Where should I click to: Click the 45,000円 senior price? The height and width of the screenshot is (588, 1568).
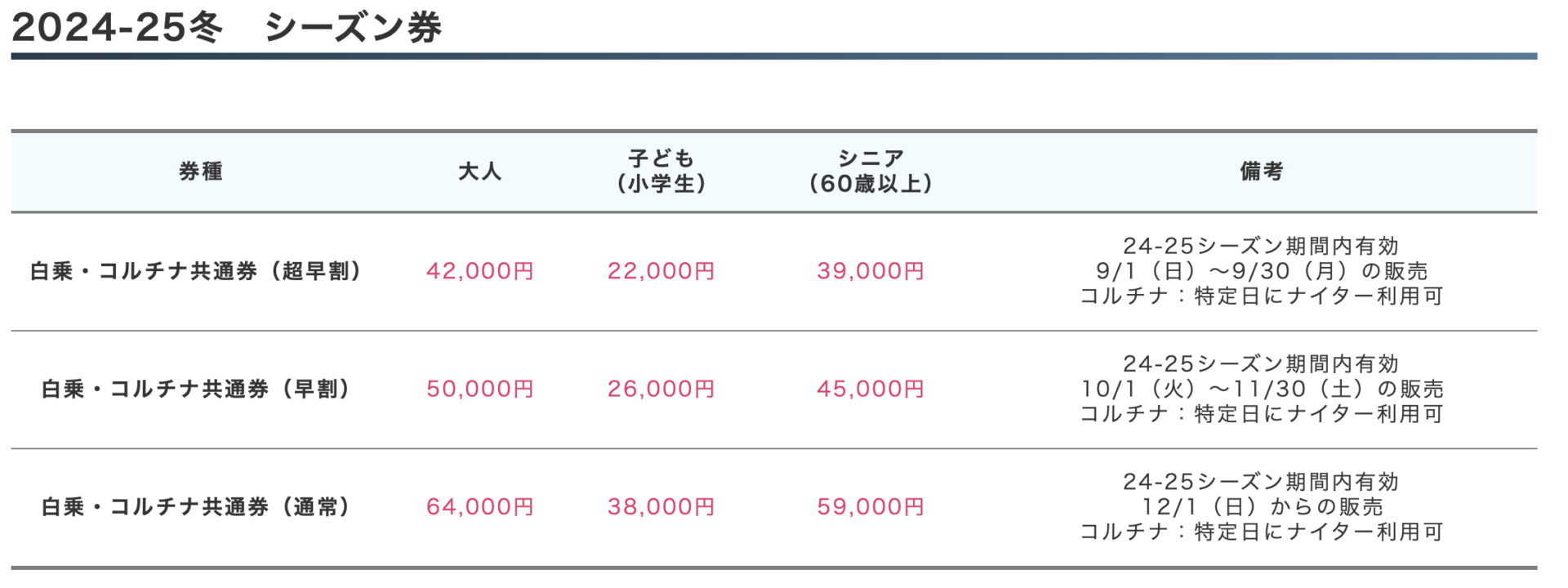pos(871,389)
